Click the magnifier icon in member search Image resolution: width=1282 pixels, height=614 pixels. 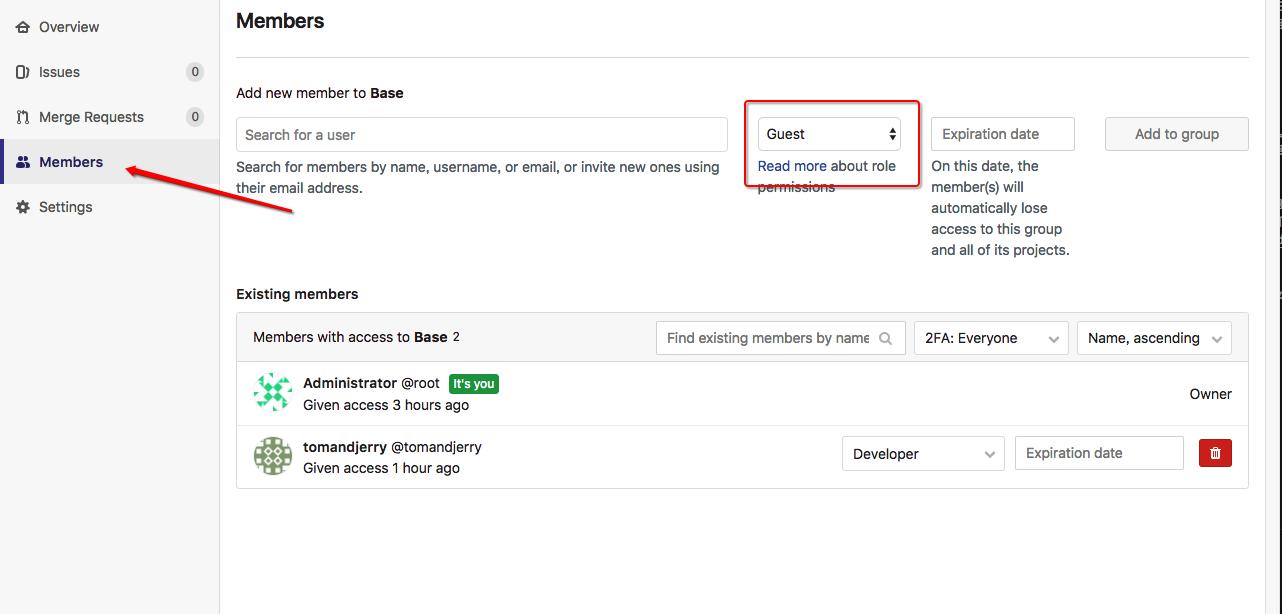[885, 338]
